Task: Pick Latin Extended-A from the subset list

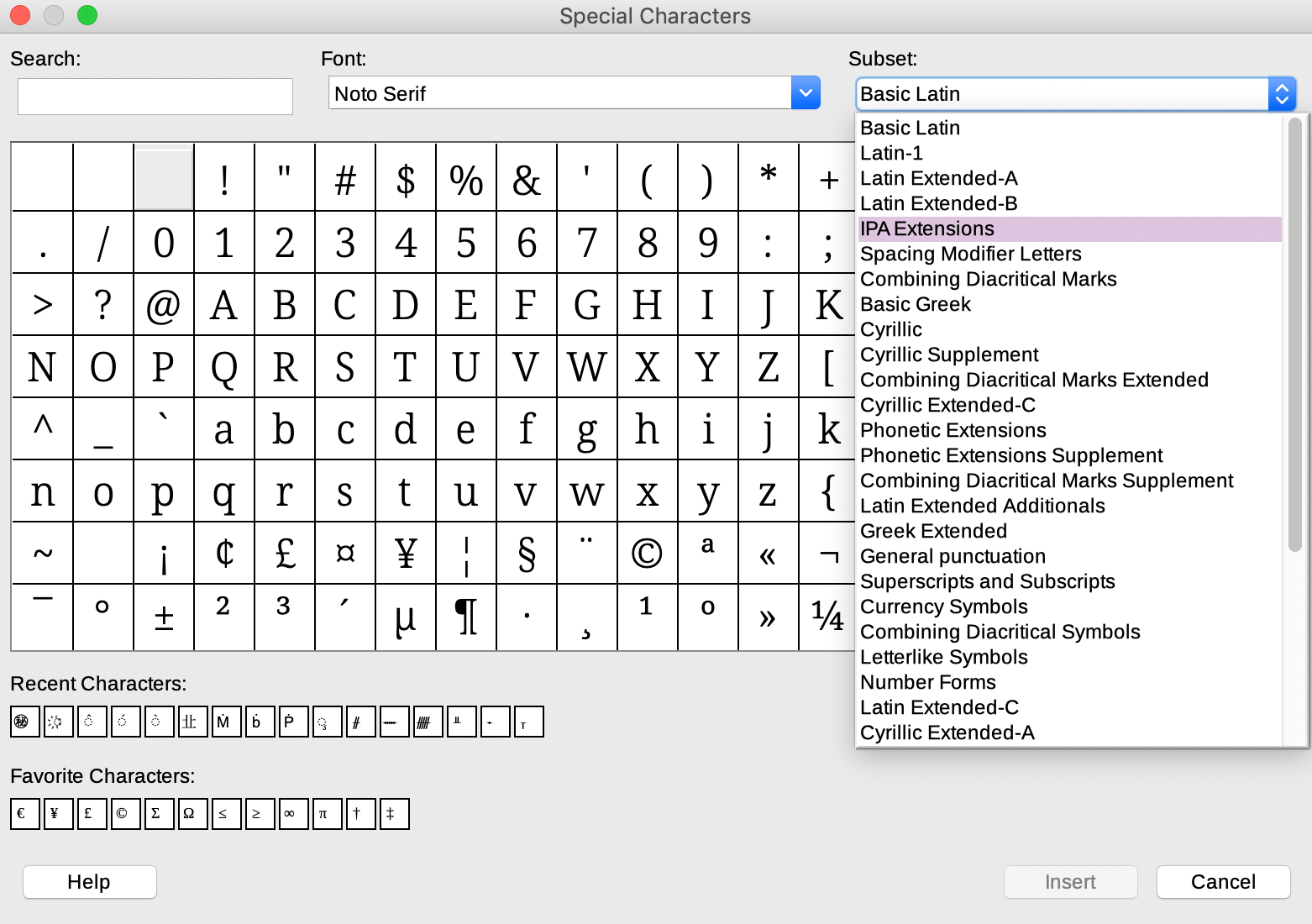Action: 1069,178
